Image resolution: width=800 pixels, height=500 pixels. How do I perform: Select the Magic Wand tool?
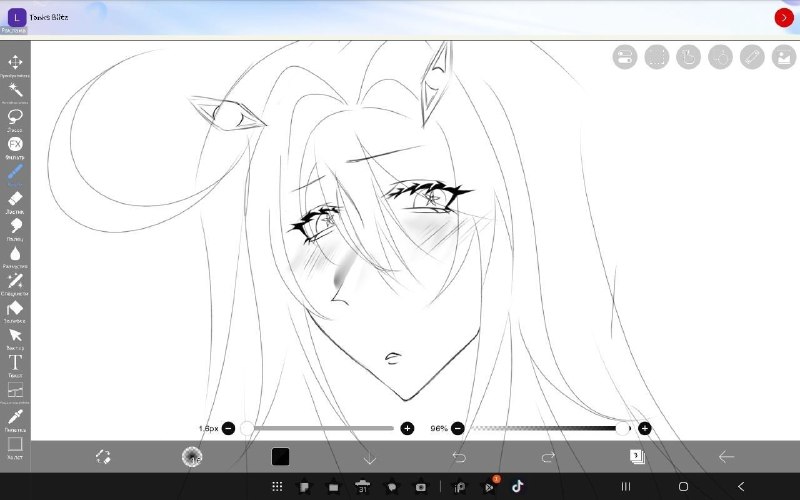15,90
